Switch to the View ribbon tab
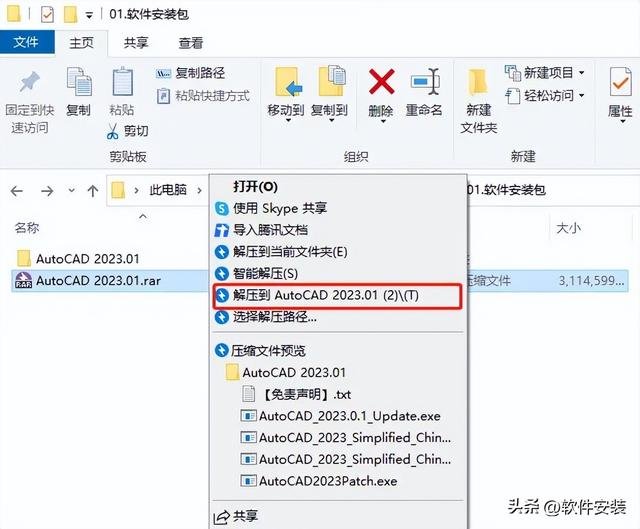This screenshot has width=640, height=529. [190, 42]
